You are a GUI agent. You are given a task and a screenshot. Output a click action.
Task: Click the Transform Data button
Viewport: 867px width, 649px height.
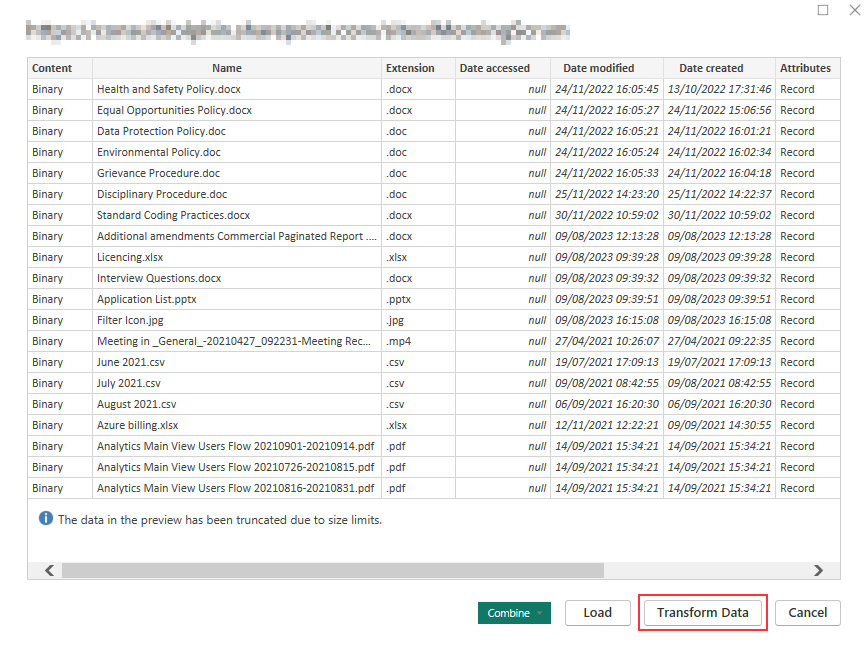(702, 613)
